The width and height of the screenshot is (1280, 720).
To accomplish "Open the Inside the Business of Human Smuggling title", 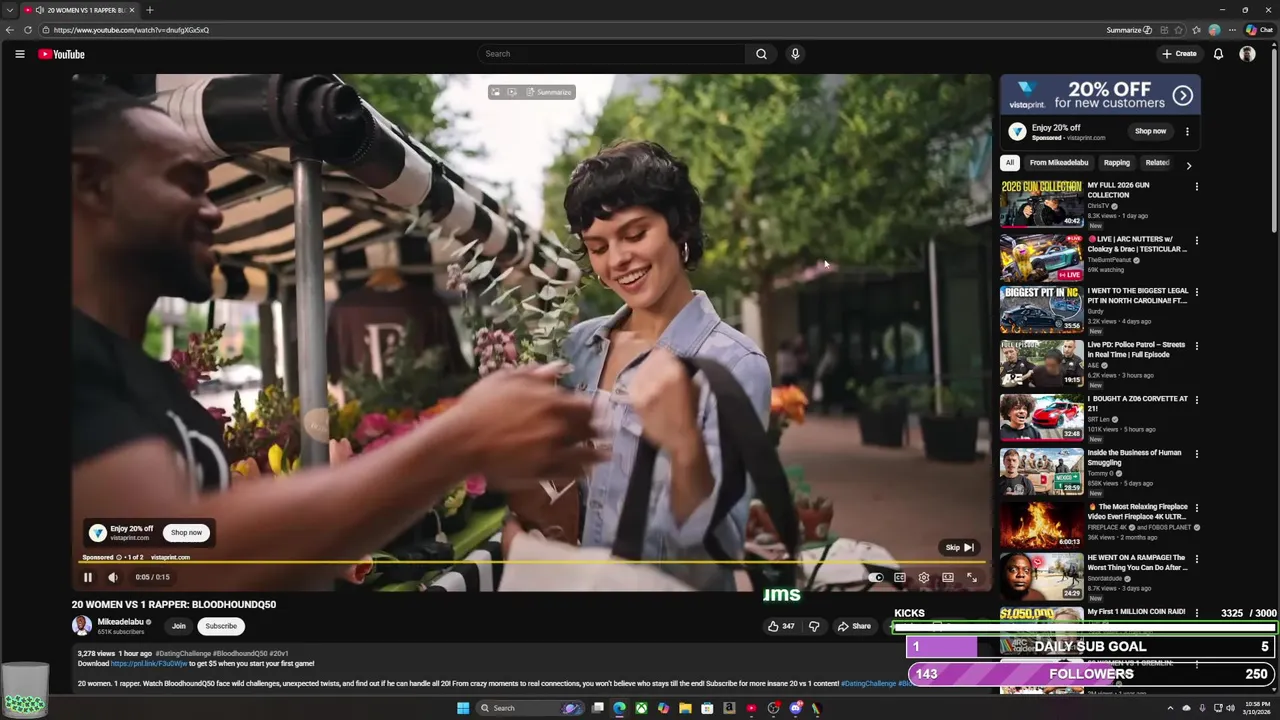I will point(1134,457).
